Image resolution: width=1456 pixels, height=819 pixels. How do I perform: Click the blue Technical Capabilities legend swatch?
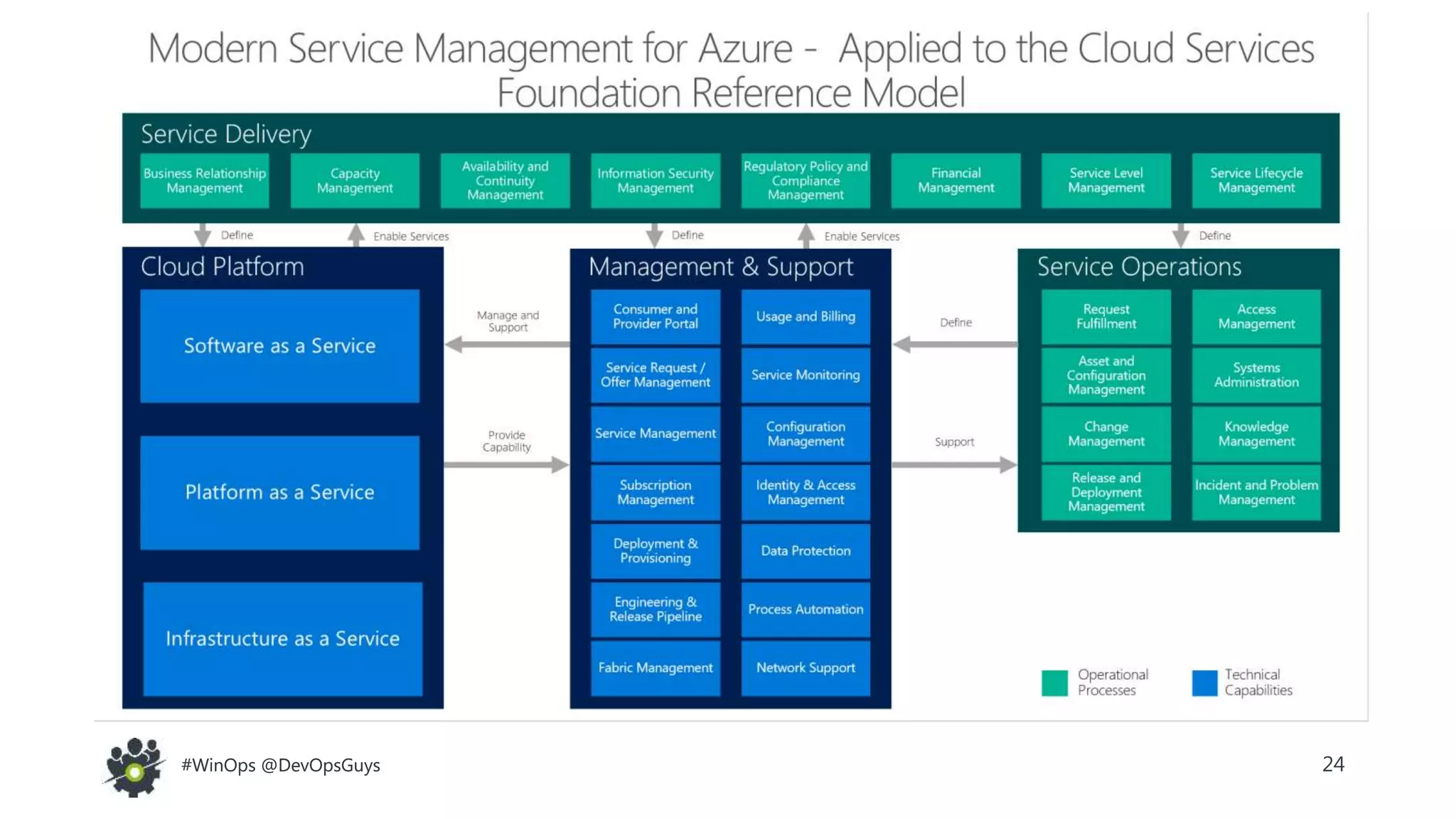click(x=1204, y=682)
